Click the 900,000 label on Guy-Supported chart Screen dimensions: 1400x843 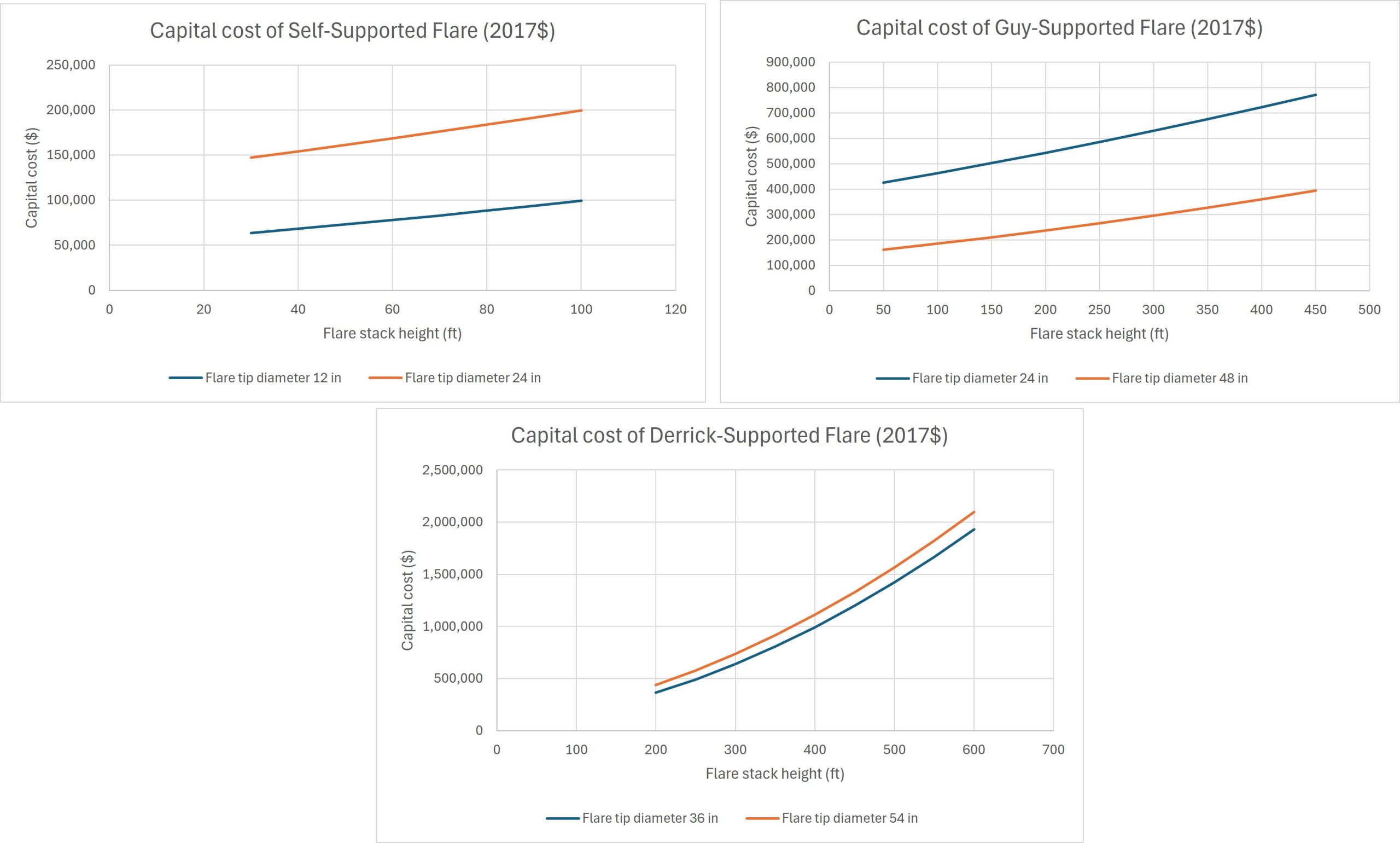[x=790, y=62]
